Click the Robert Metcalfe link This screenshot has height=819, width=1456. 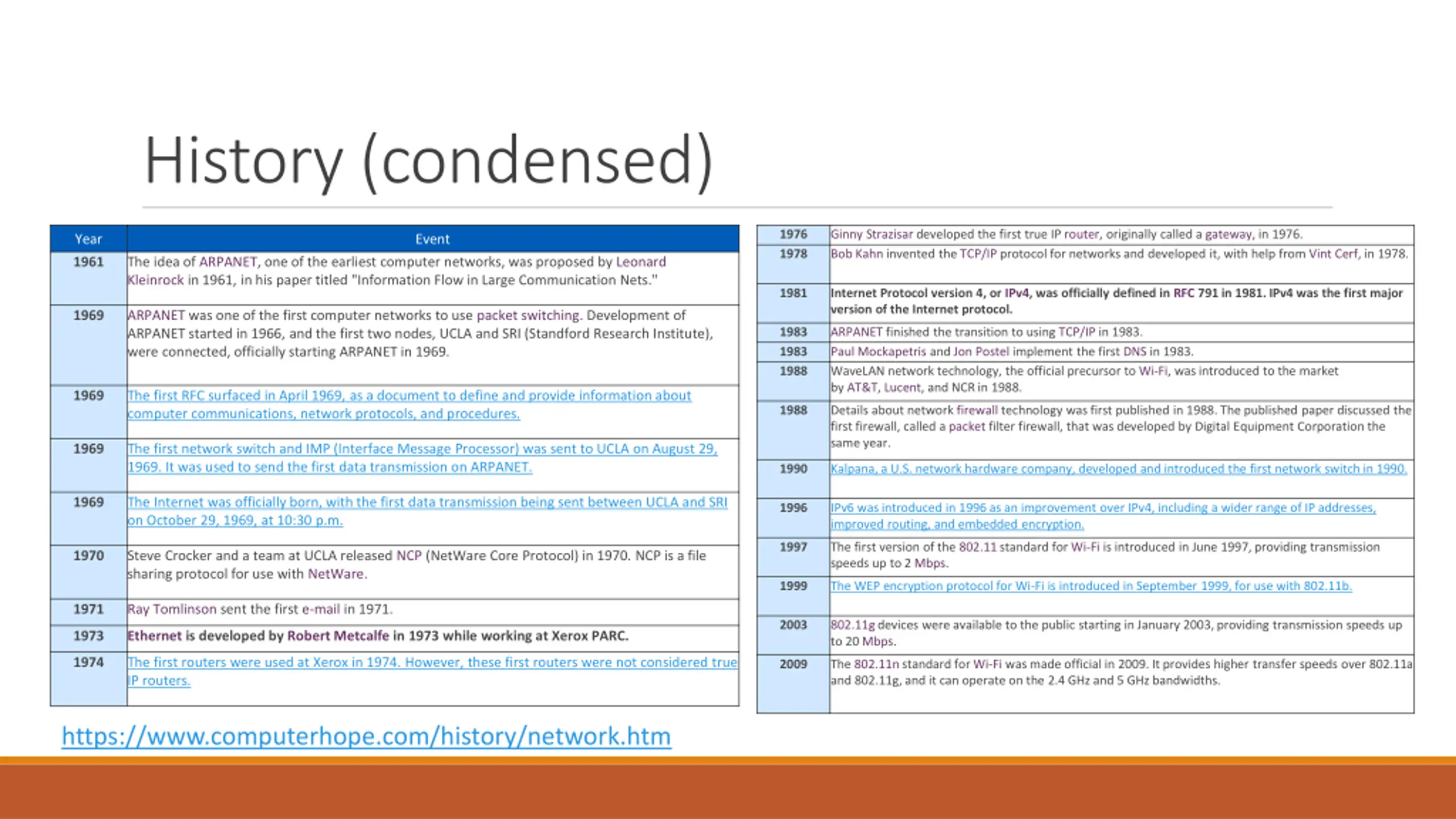coord(338,636)
